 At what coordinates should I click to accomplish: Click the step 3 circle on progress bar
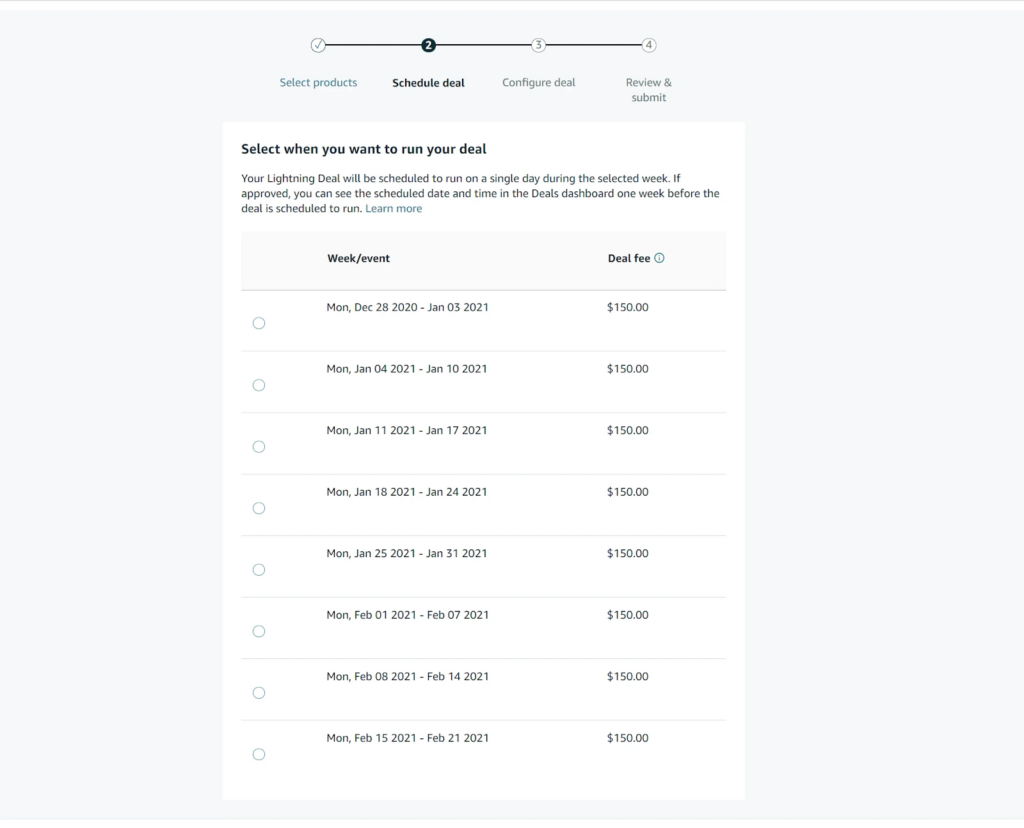coord(538,45)
